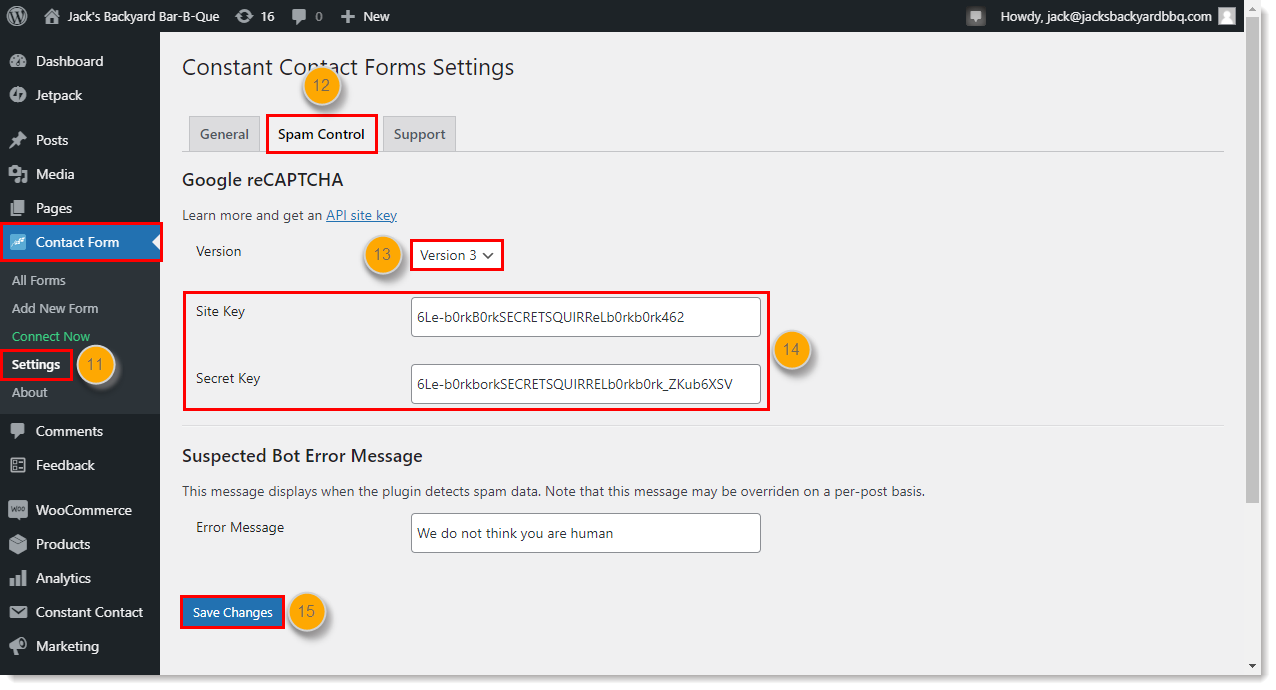The width and height of the screenshot is (1276, 690).
Task: Click the Howdy account link
Action: point(1106,16)
